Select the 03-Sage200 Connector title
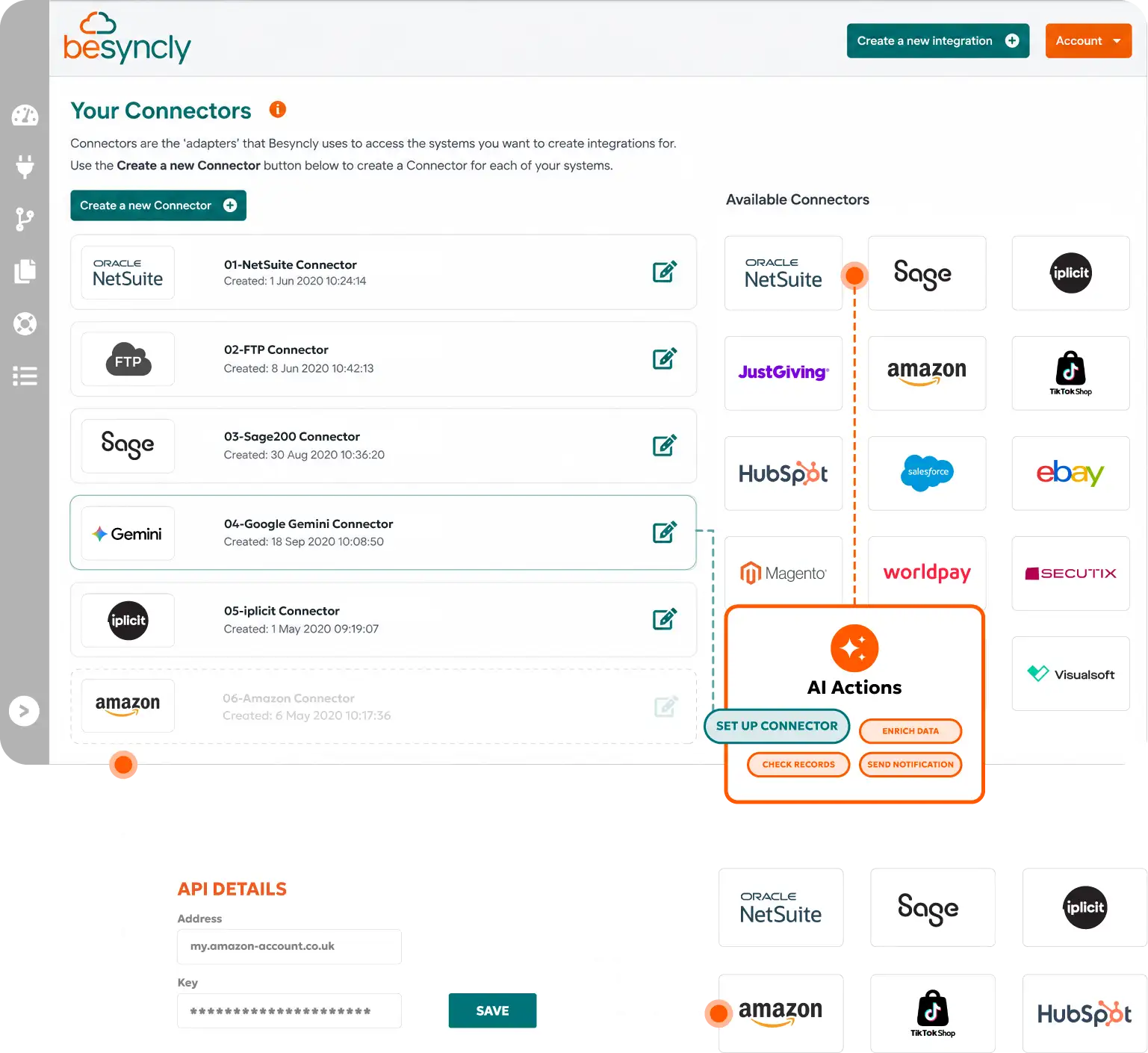Viewport: 1148px width, 1053px height. [292, 436]
